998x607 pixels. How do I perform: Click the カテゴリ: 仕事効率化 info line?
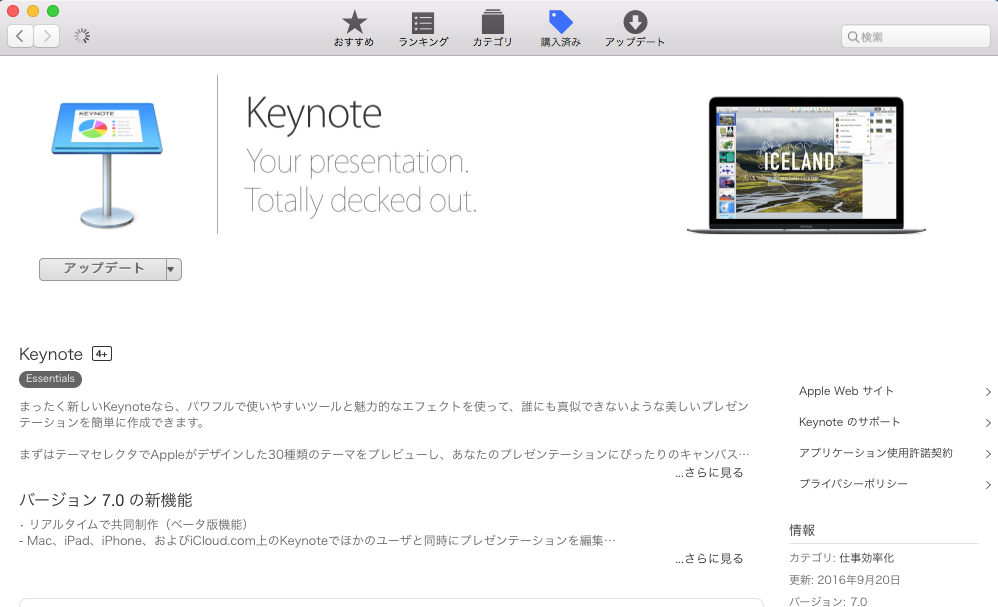[x=841, y=558]
